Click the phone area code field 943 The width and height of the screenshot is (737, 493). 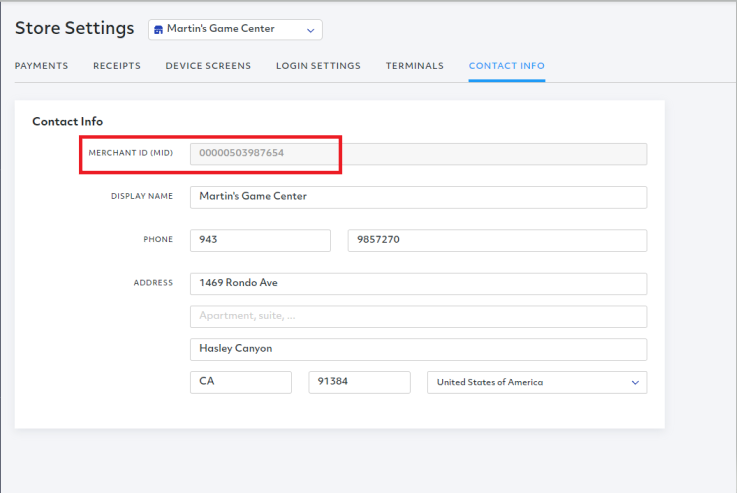pos(260,240)
